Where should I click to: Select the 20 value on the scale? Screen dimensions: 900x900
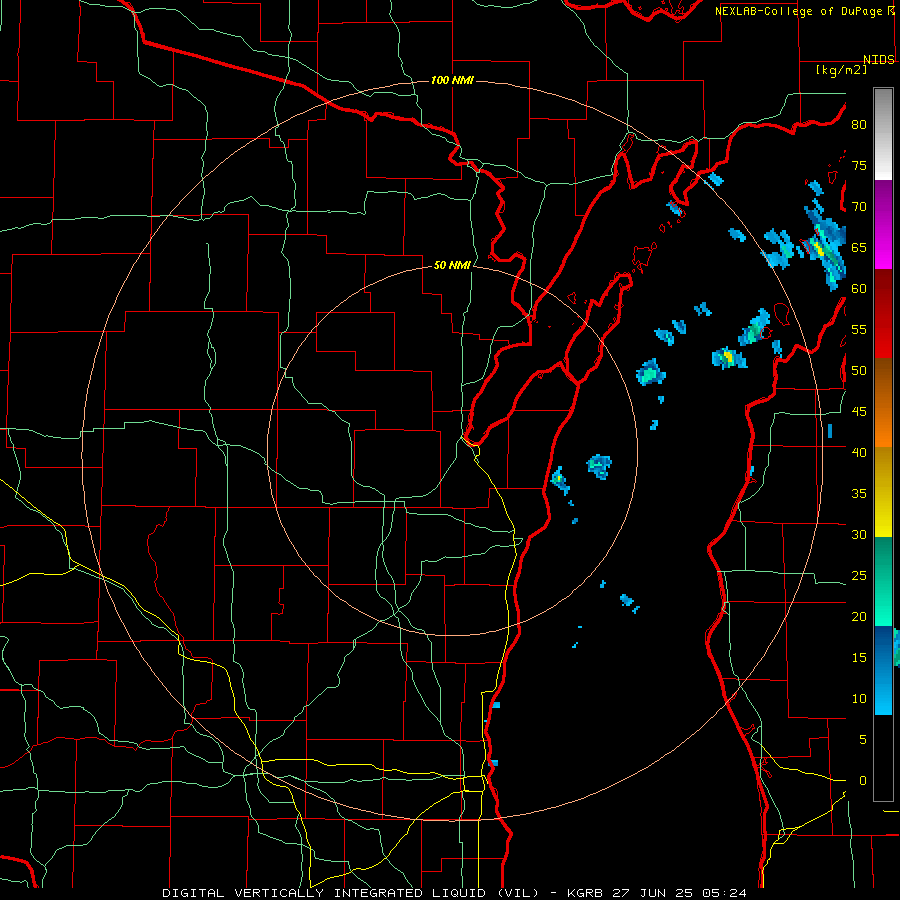pos(859,616)
